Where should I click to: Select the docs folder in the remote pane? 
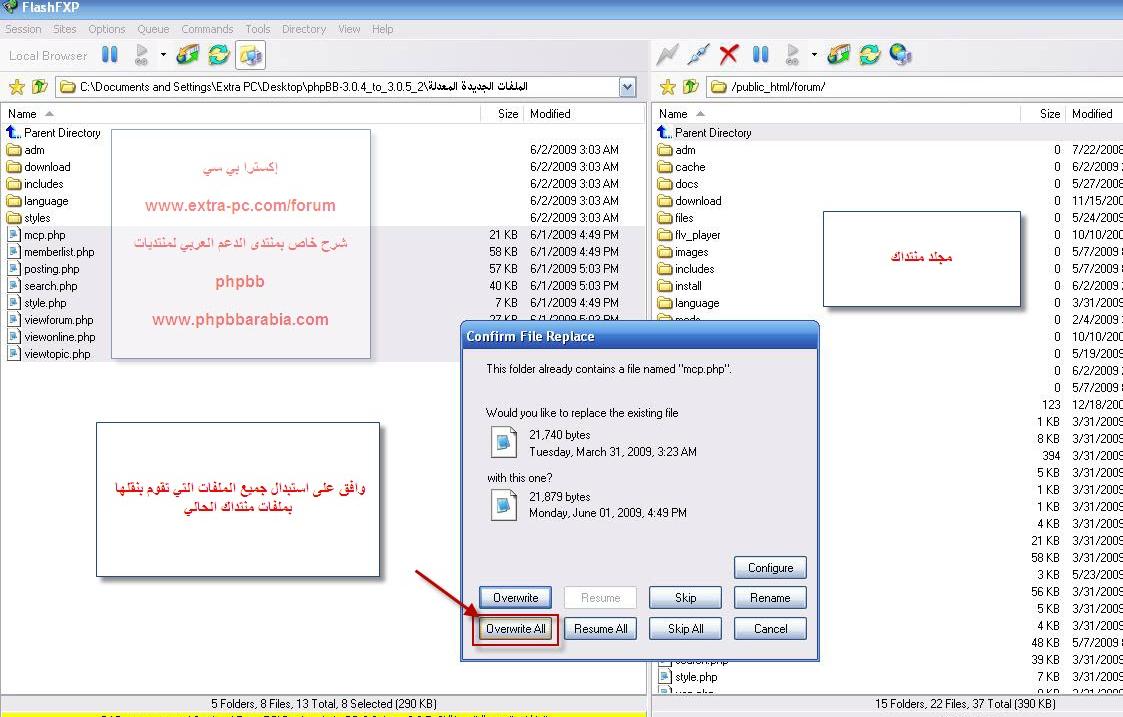click(678, 184)
